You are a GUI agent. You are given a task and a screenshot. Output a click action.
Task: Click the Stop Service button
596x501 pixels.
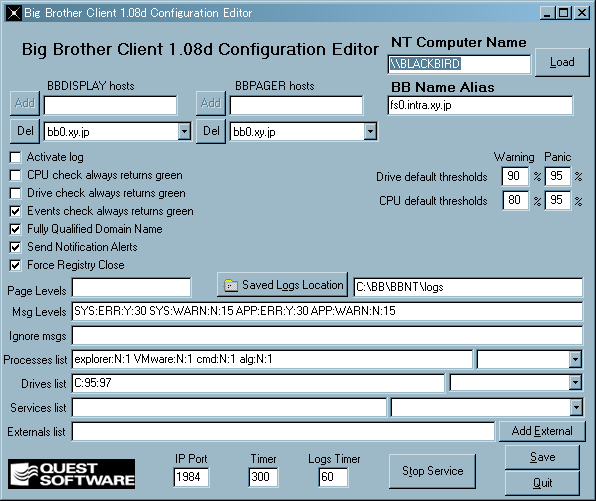tap(433, 471)
